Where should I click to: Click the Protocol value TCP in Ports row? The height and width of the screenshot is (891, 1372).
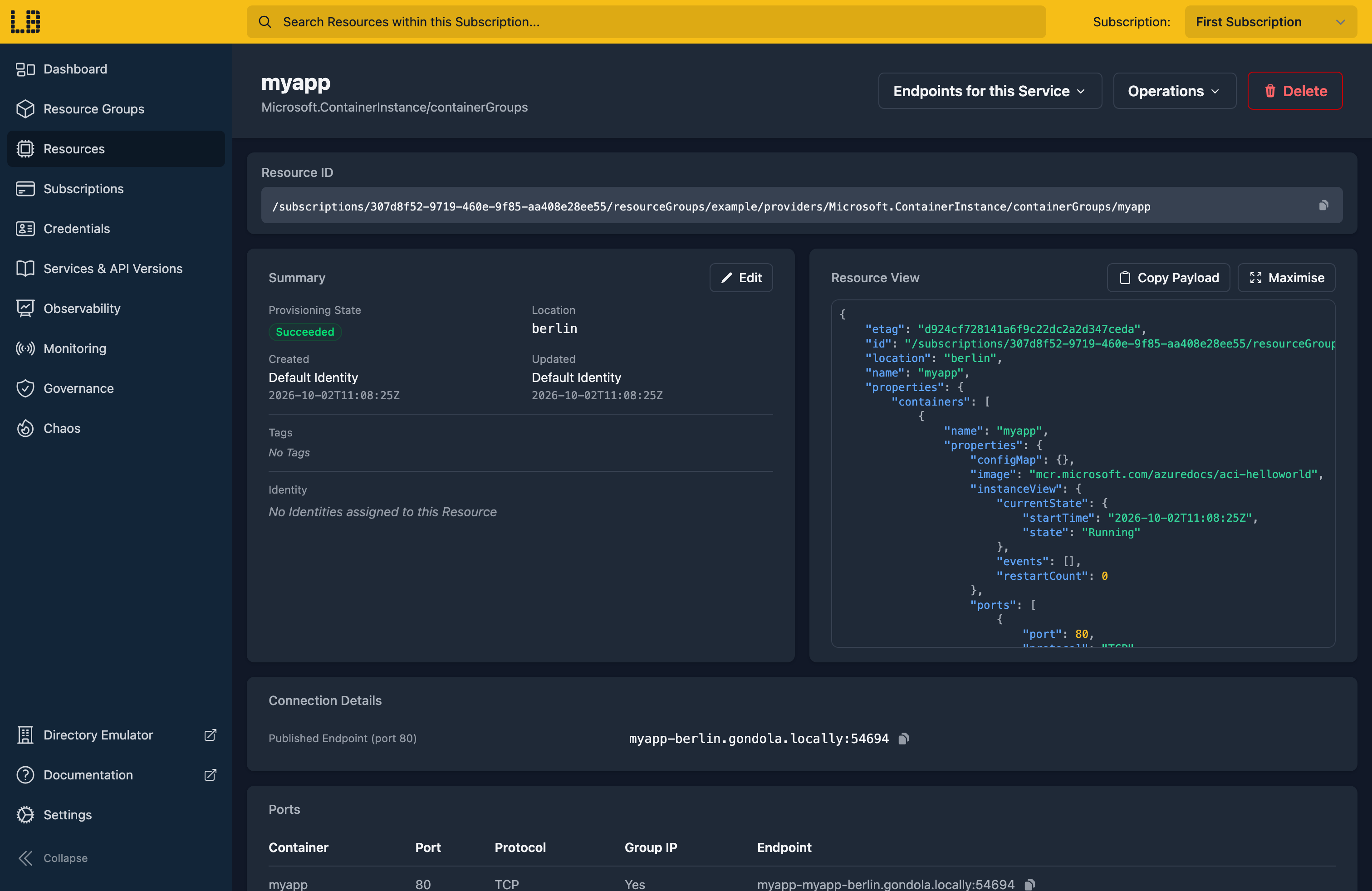(x=507, y=884)
